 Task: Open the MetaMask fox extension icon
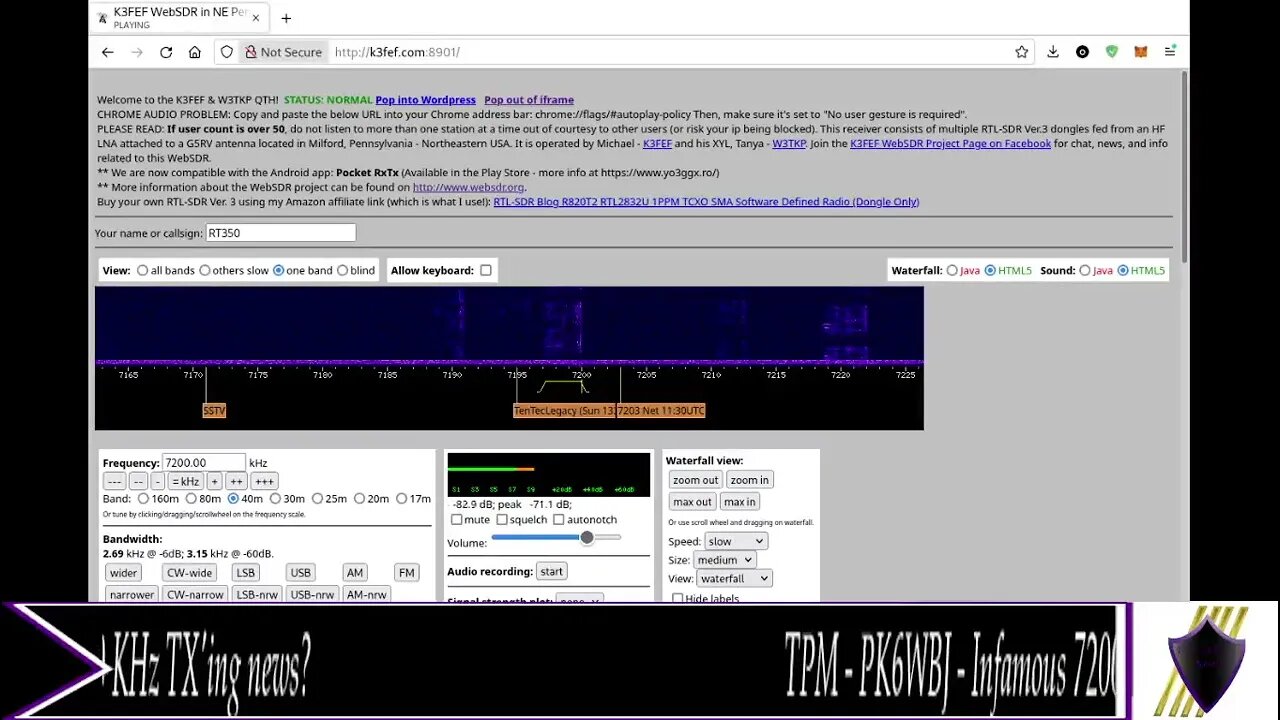click(x=1140, y=52)
